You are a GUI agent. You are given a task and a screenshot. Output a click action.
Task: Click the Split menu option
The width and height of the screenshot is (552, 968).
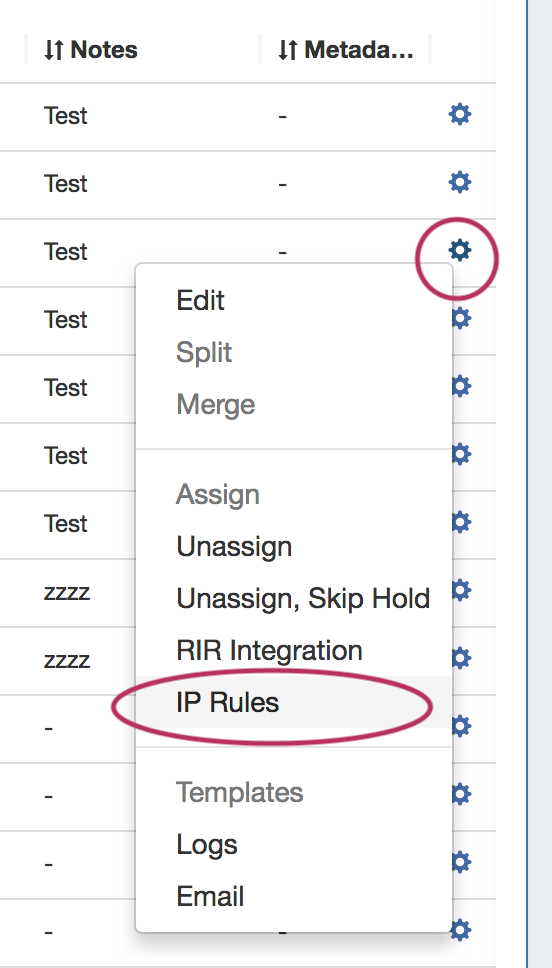click(x=204, y=353)
